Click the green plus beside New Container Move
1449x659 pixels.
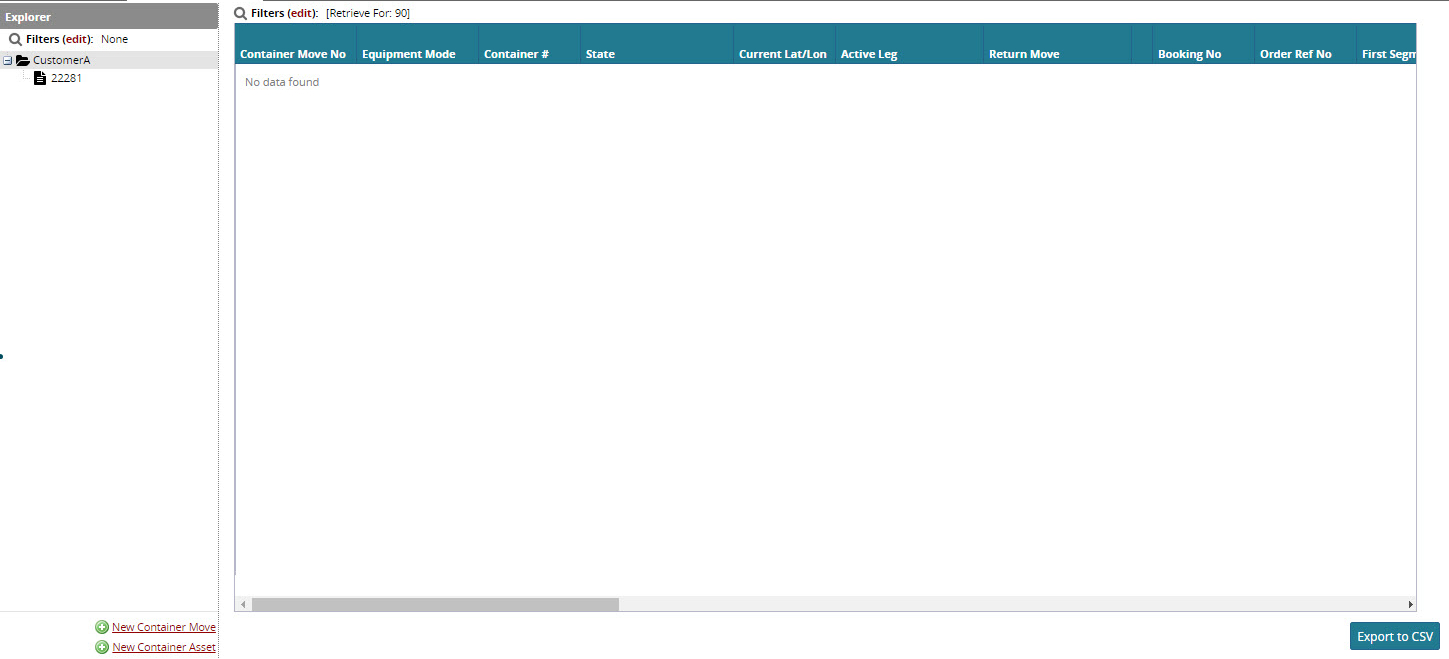tap(102, 627)
